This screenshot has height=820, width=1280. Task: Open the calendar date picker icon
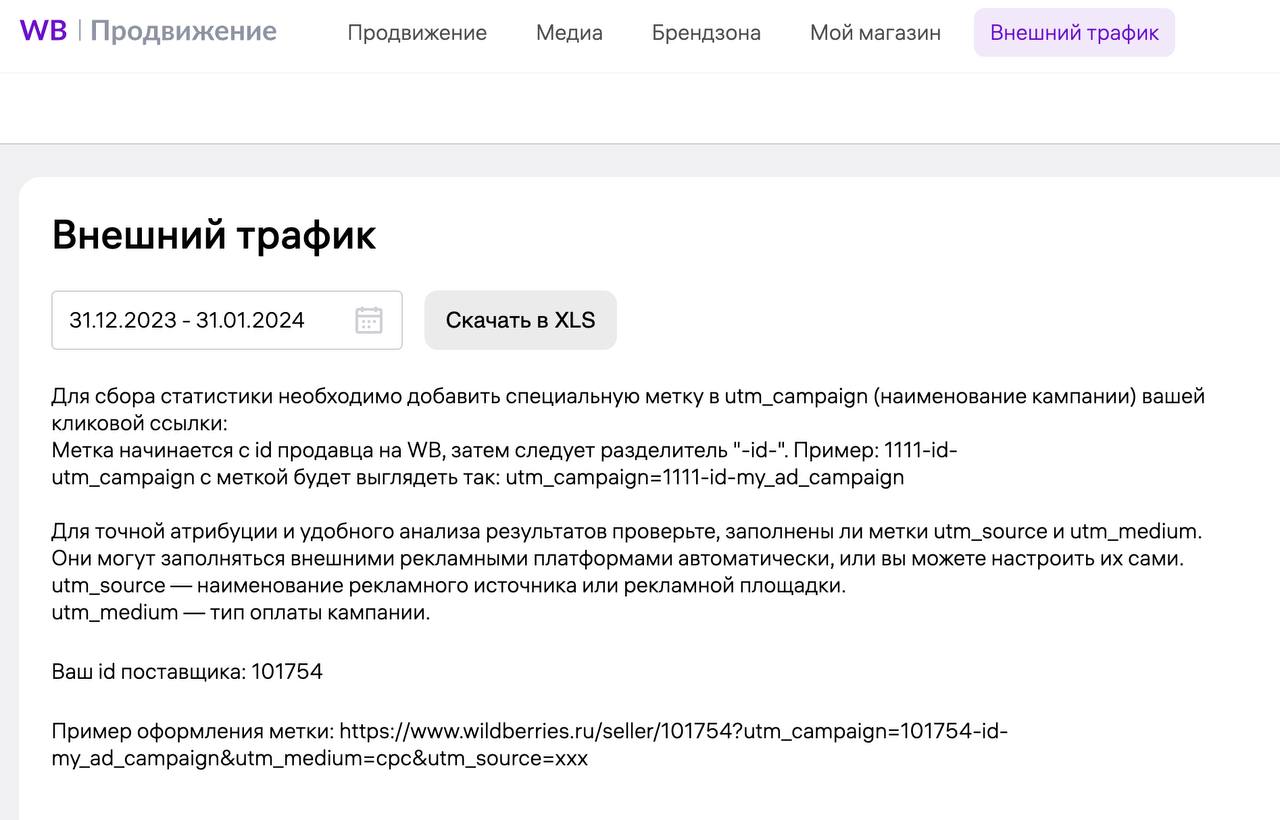click(x=369, y=320)
